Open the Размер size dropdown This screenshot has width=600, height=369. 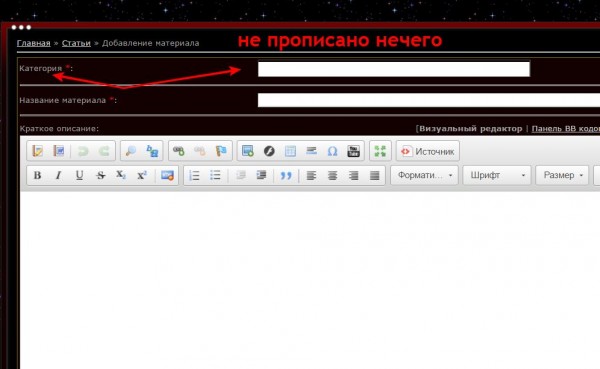coord(562,175)
